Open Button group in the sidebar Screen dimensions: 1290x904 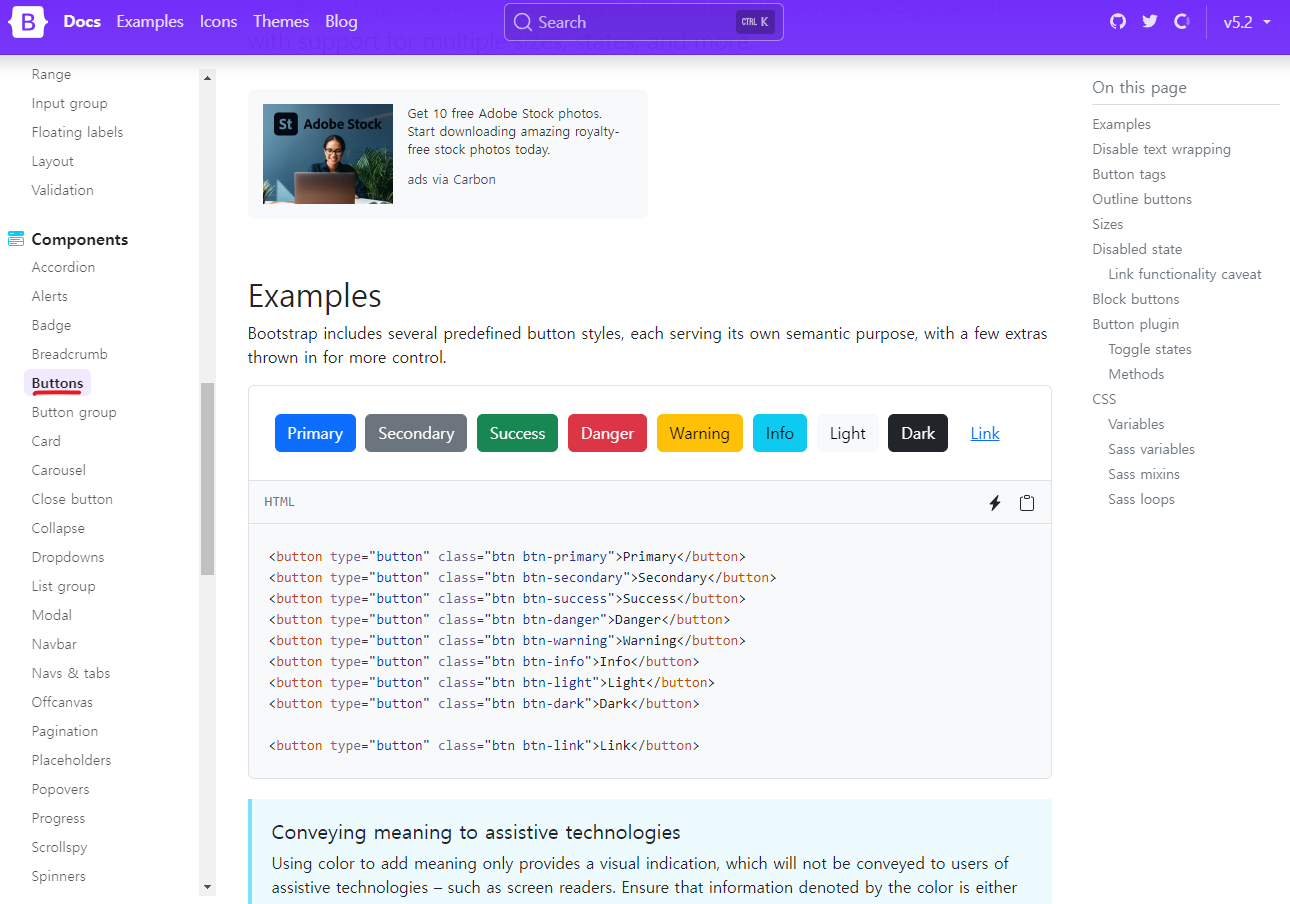74,412
